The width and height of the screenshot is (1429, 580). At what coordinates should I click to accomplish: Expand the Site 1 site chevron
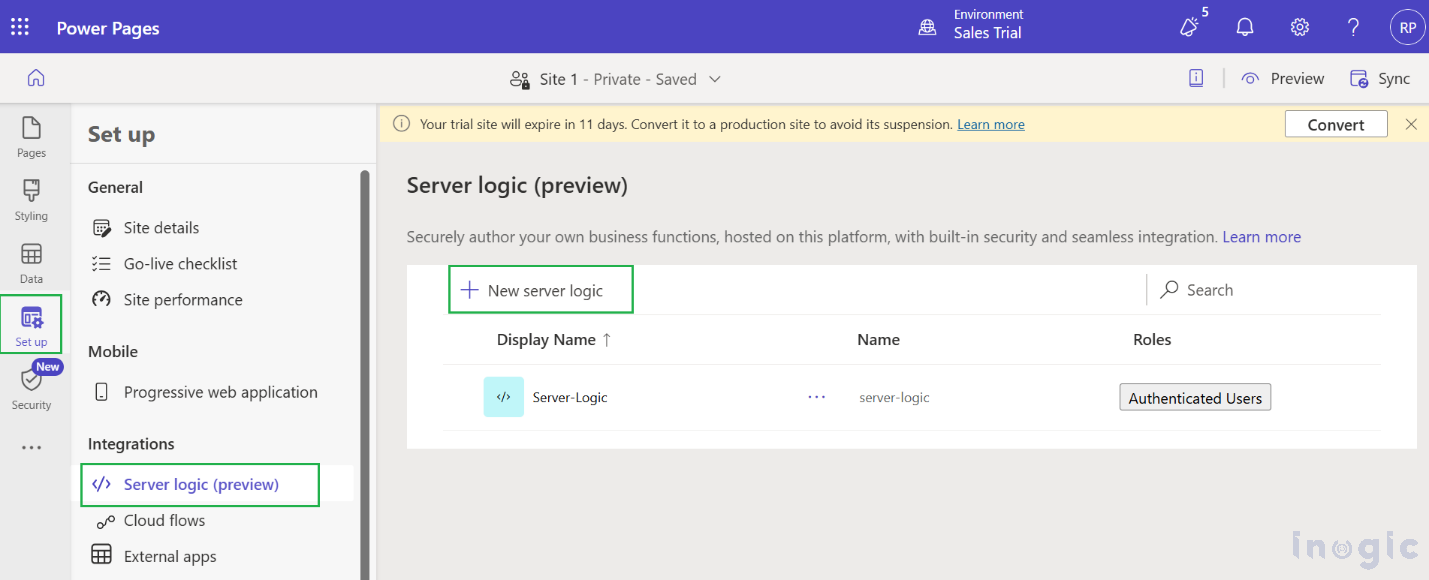tap(716, 79)
